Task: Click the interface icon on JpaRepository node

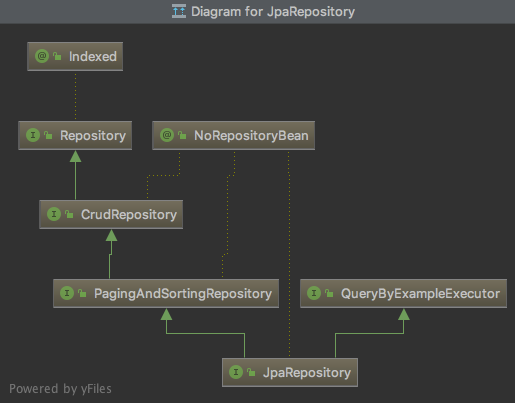Action: (x=236, y=372)
